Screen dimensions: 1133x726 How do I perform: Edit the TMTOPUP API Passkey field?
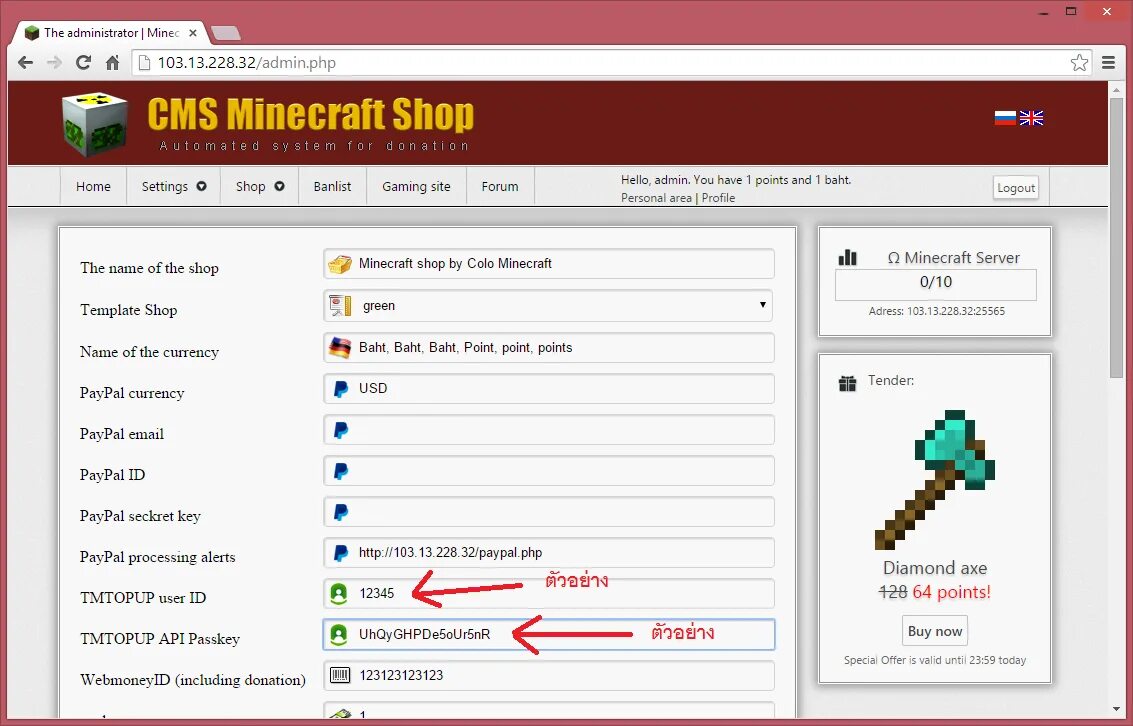[548, 634]
